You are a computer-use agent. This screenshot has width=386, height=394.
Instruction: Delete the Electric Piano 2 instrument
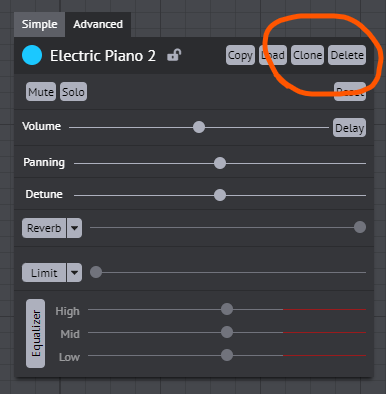[x=347, y=55]
